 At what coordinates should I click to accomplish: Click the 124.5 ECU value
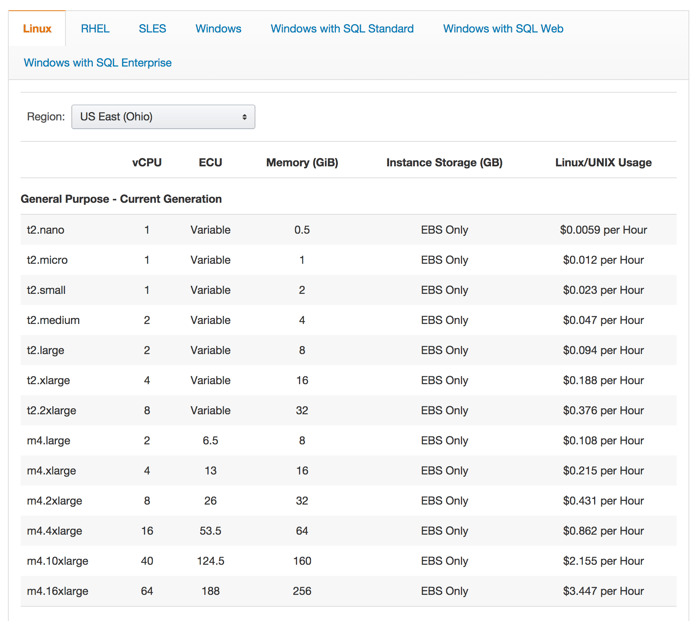(x=210, y=561)
